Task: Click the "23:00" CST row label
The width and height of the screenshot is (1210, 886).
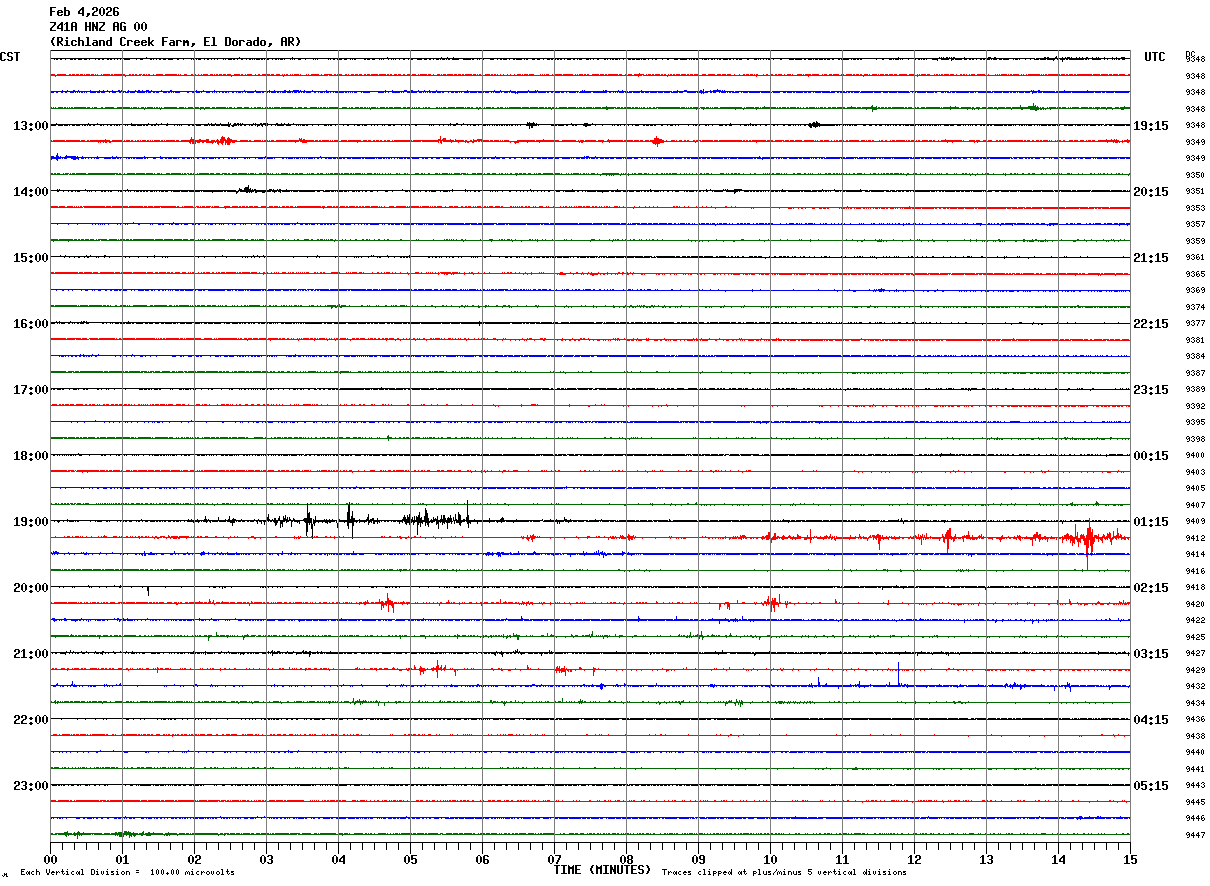Action: coord(31,786)
